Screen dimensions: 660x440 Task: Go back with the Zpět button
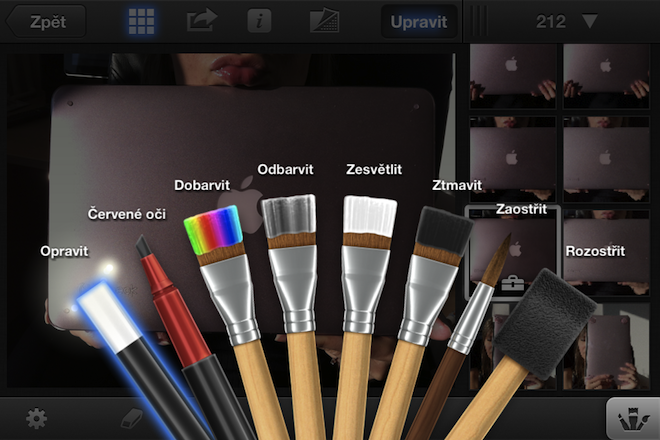click(x=46, y=21)
